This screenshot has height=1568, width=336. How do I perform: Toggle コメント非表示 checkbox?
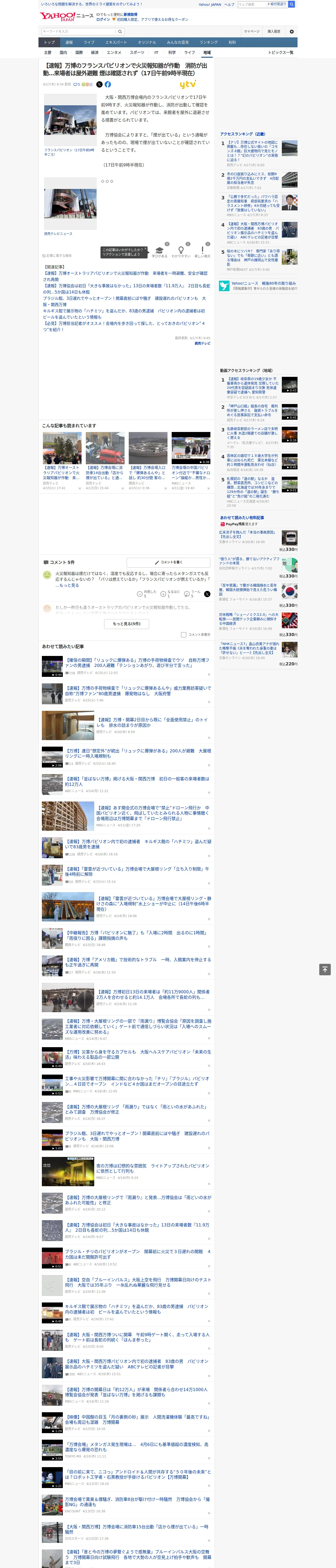pyautogui.click(x=183, y=635)
